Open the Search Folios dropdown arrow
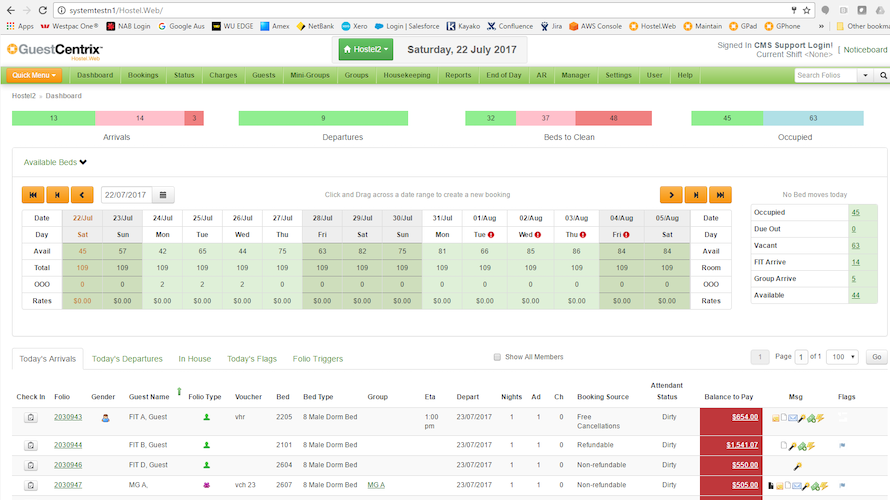Viewport: 890px width, 500px height. pyautogui.click(x=865, y=75)
